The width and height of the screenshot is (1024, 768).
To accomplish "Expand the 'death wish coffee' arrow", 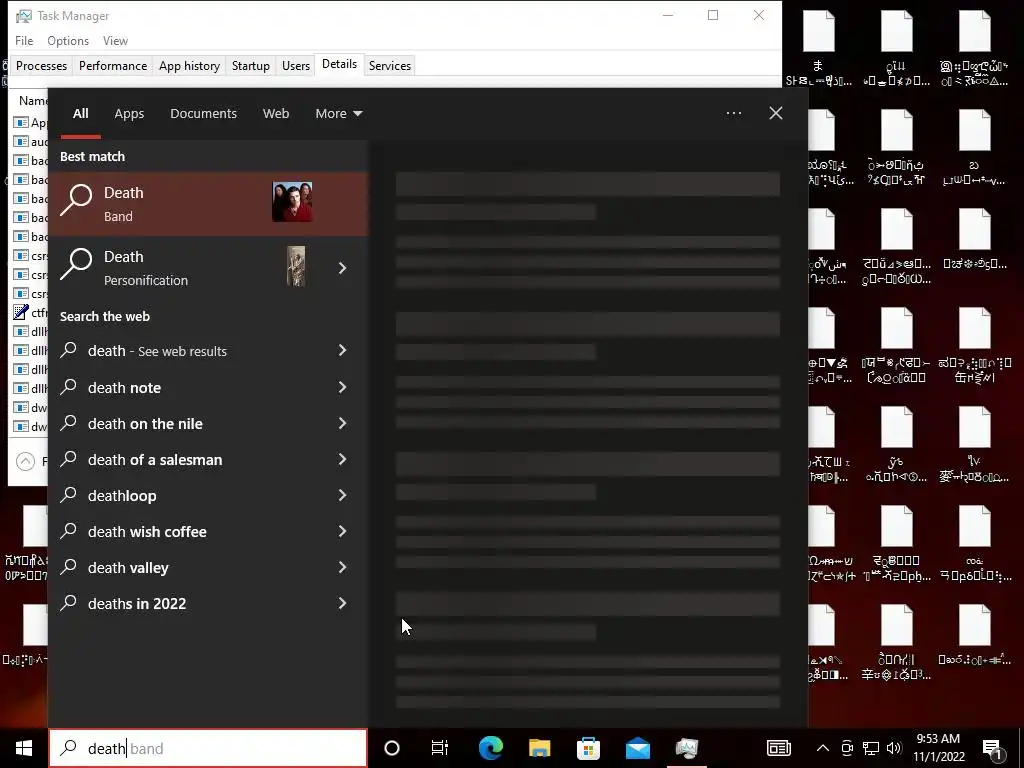I will (x=342, y=531).
